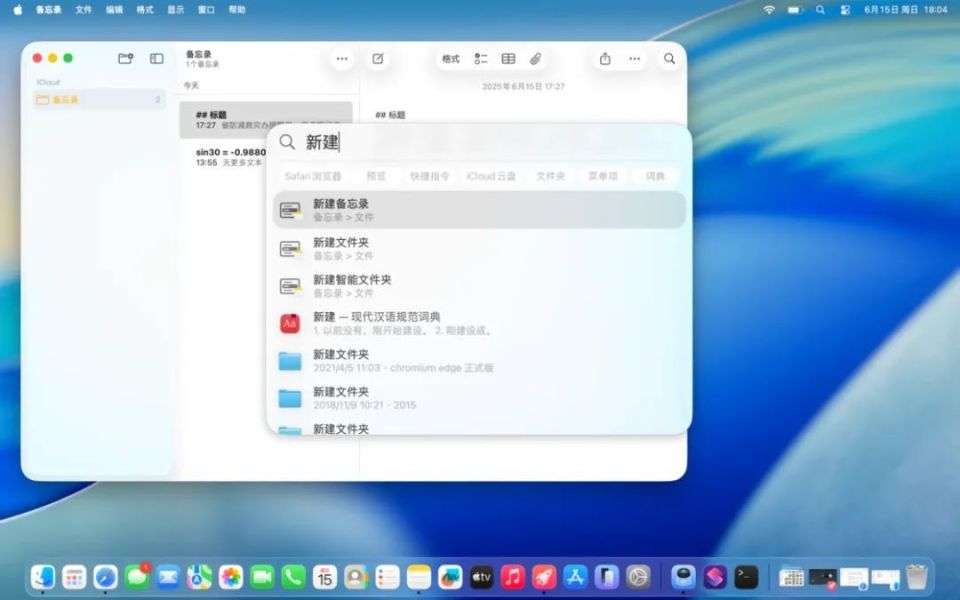Open 新建文件夹 result dated 2021/4/5

479,361
